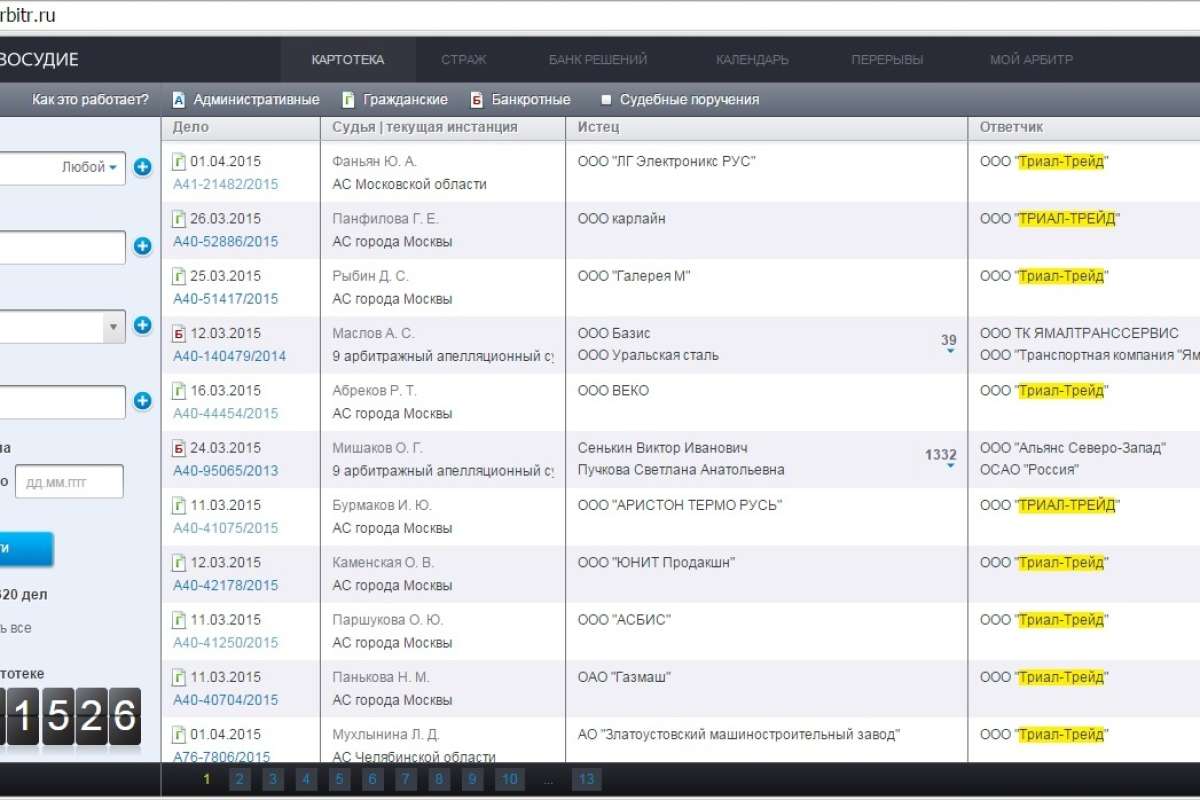Expand the third filter combo box arrow
Viewport: 1200px width, 800px height.
[x=114, y=326]
